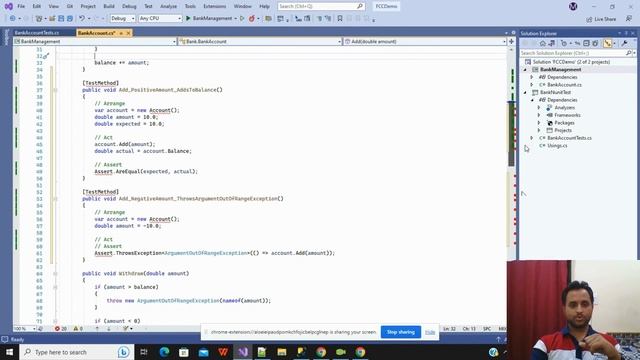Click the Save All icon
This screenshot has height=360, width=640.
click(70, 18)
